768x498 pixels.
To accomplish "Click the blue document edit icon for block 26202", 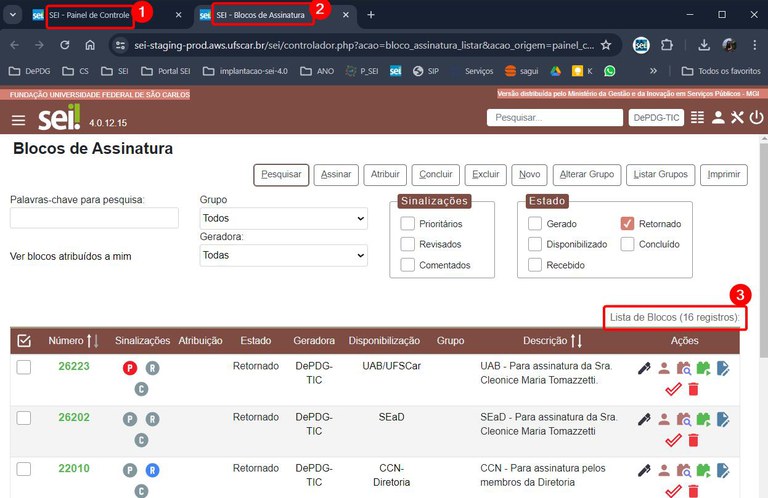I will point(723,418).
